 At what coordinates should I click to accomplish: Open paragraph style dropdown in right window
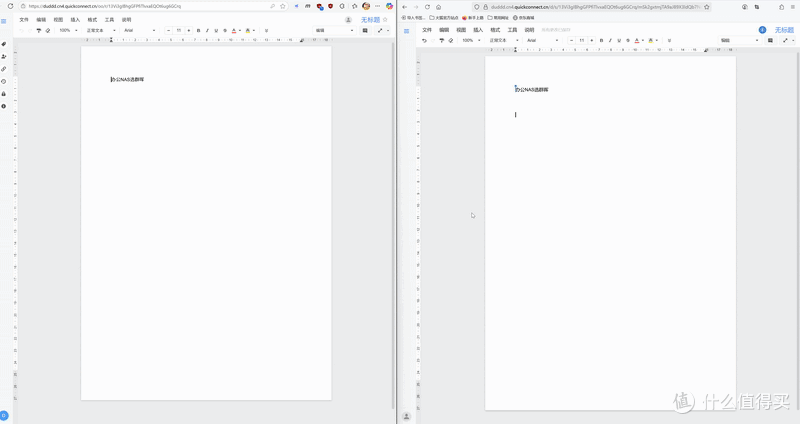(x=504, y=40)
